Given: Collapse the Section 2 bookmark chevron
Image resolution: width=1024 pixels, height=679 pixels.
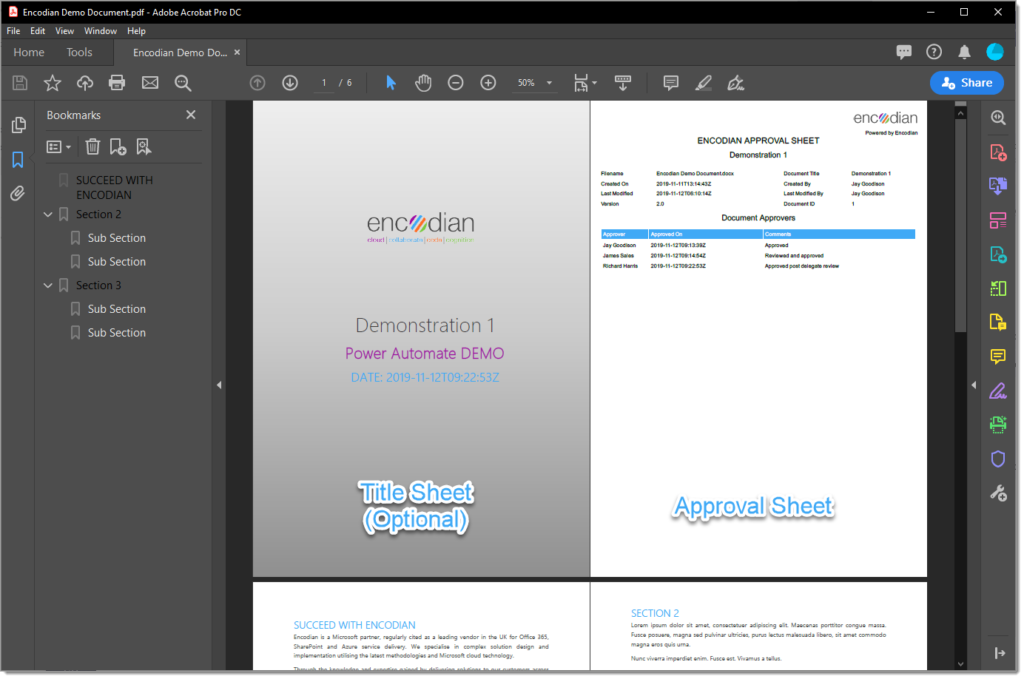Looking at the screenshot, I should tap(48, 214).
